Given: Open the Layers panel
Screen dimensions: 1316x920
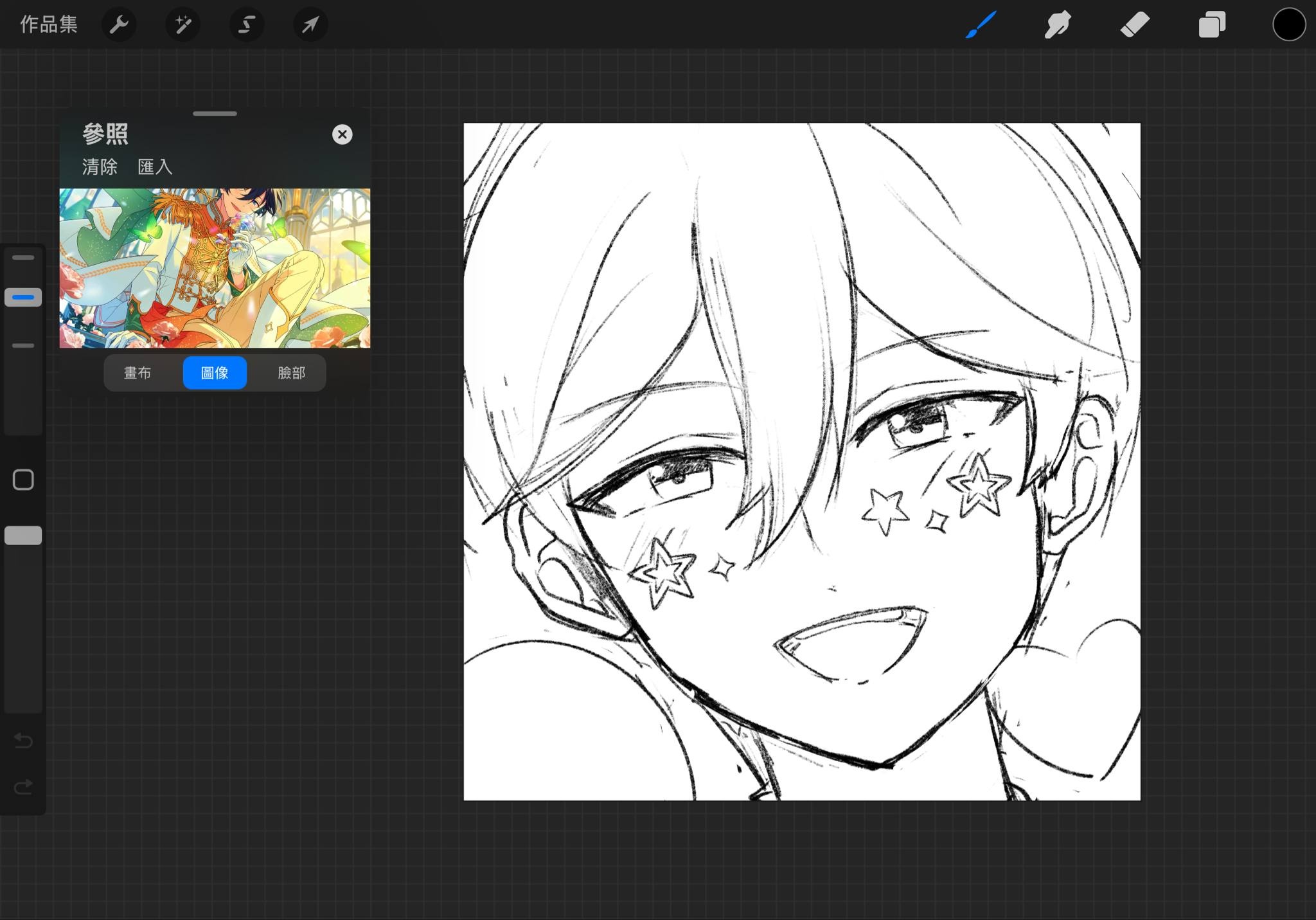Looking at the screenshot, I should [x=1212, y=25].
